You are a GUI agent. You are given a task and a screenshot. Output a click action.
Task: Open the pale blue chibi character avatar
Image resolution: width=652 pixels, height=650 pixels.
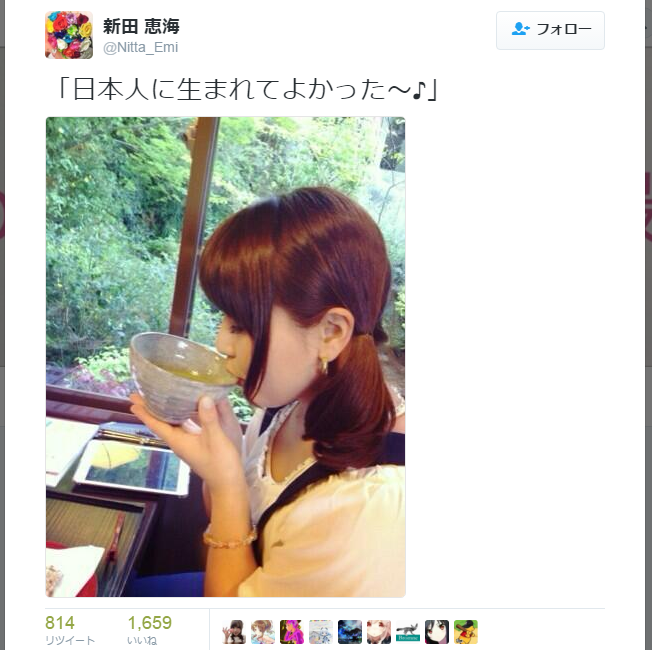(x=321, y=632)
